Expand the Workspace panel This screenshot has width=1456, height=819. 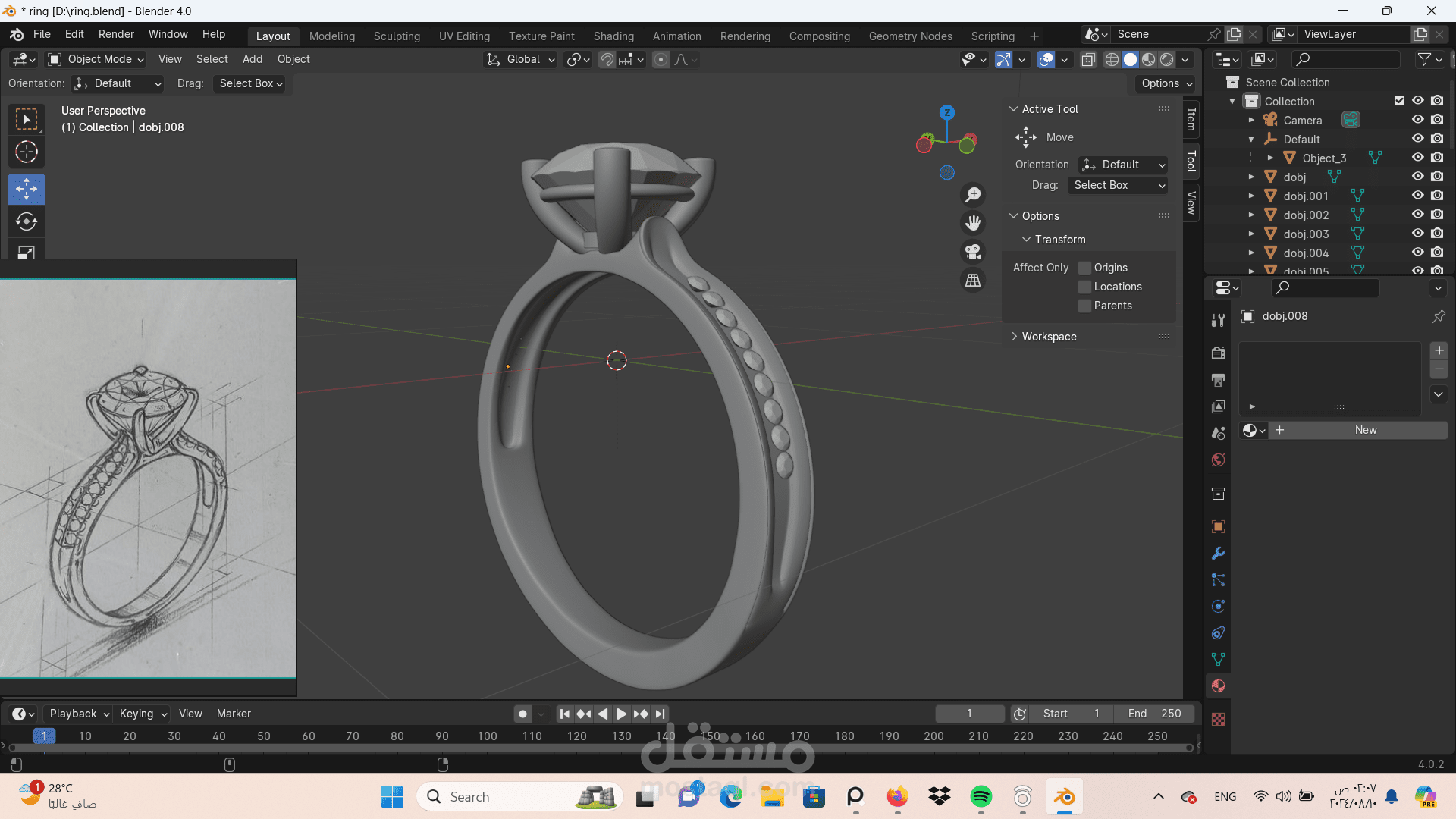point(1049,337)
